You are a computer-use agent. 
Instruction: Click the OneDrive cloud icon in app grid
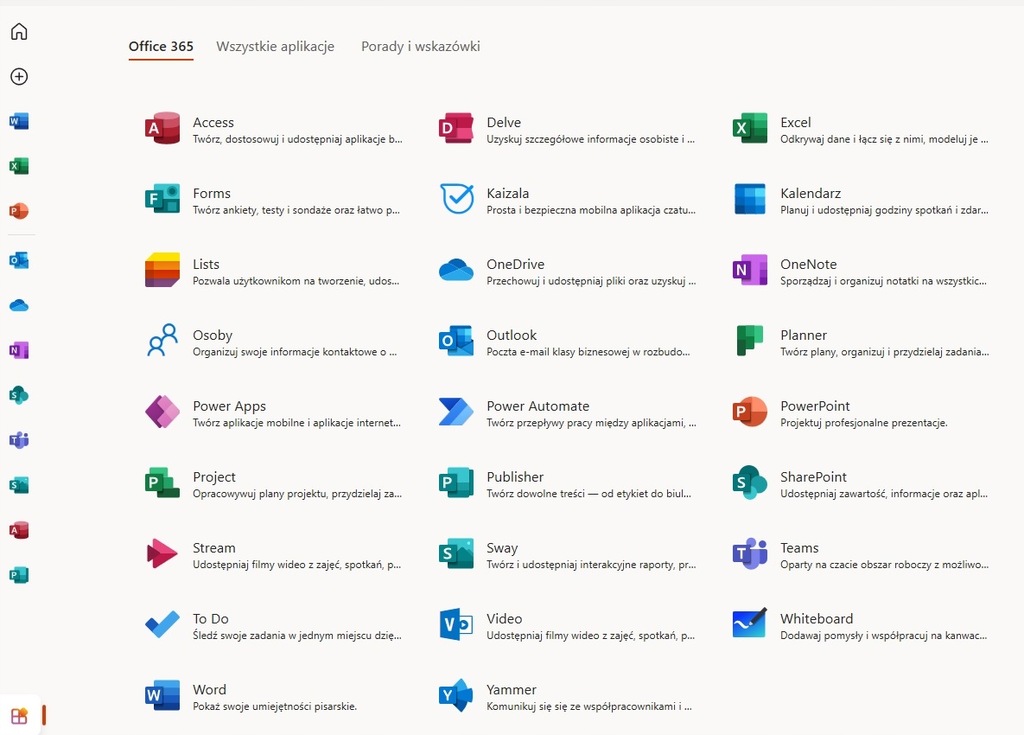point(456,270)
